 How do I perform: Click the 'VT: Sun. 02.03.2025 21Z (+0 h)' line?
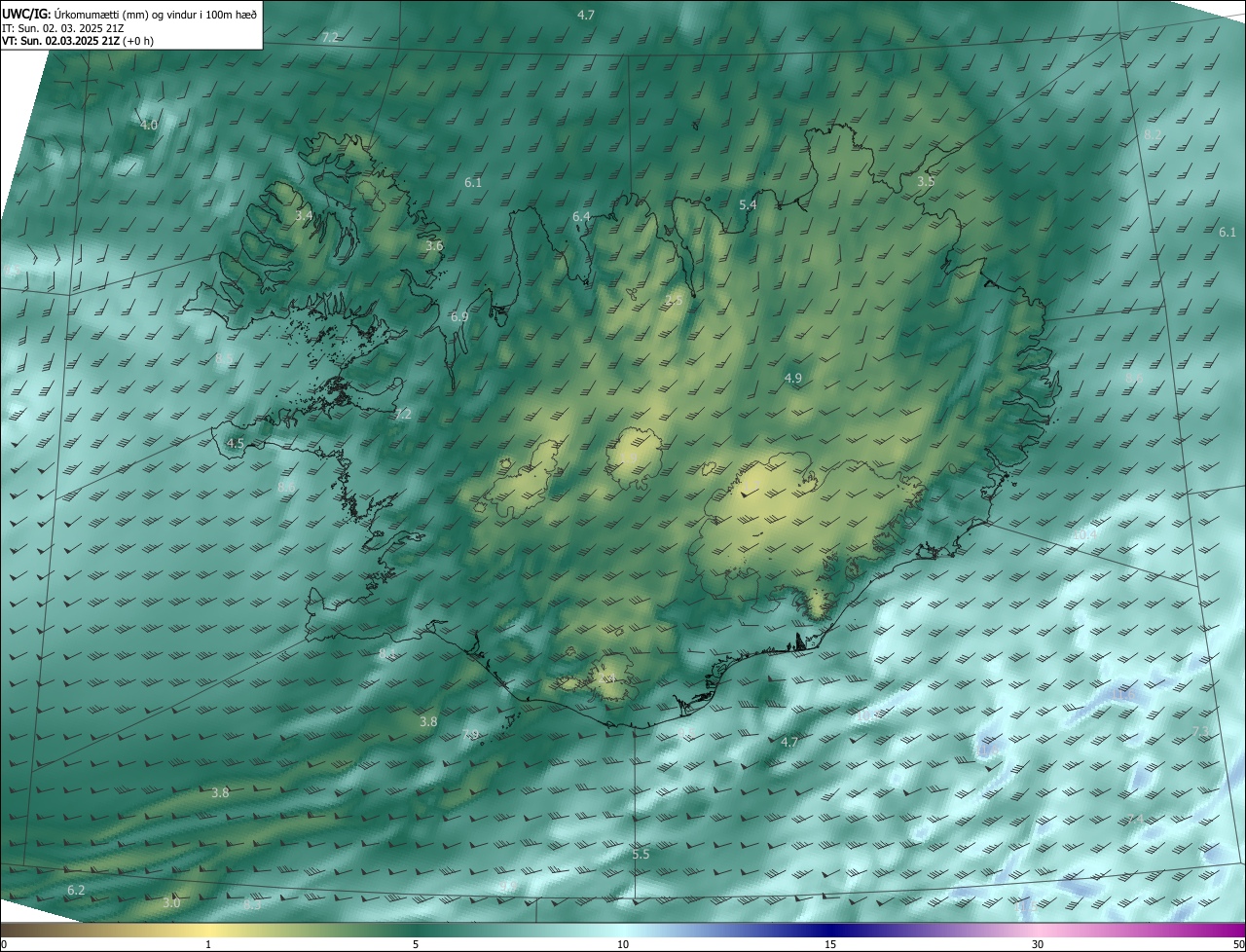coord(78,41)
